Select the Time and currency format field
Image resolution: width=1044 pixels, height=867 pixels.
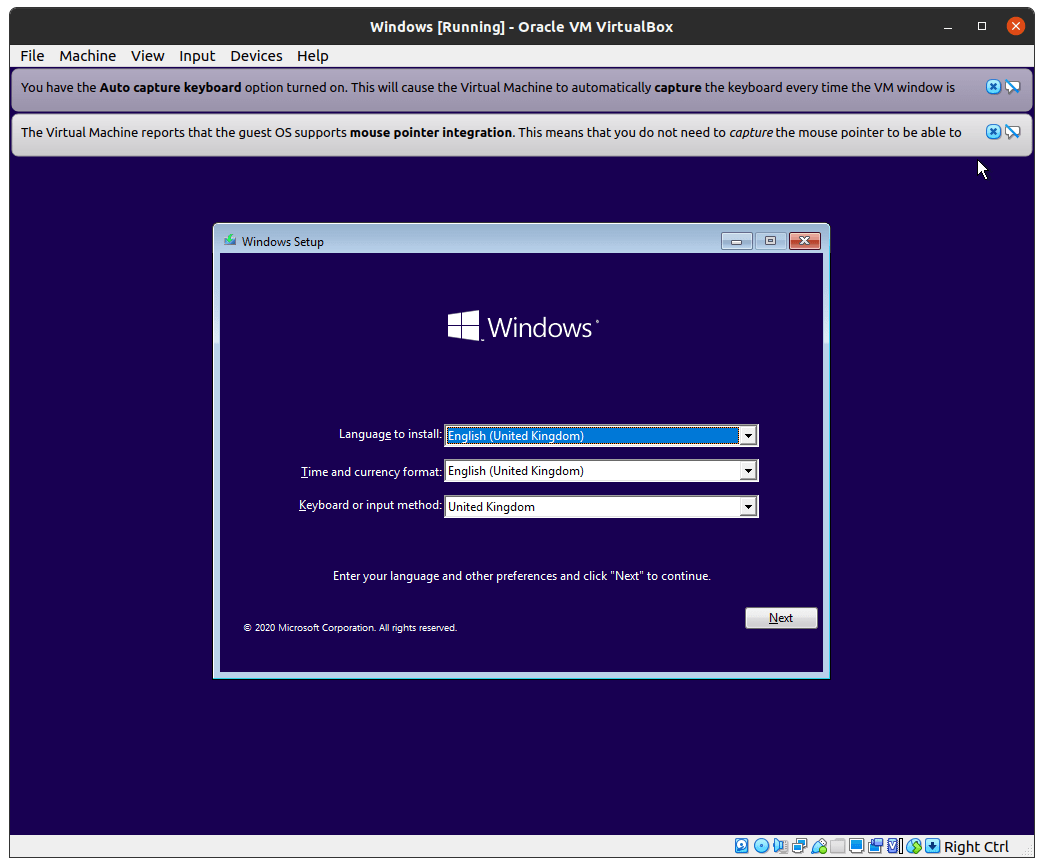click(x=601, y=471)
